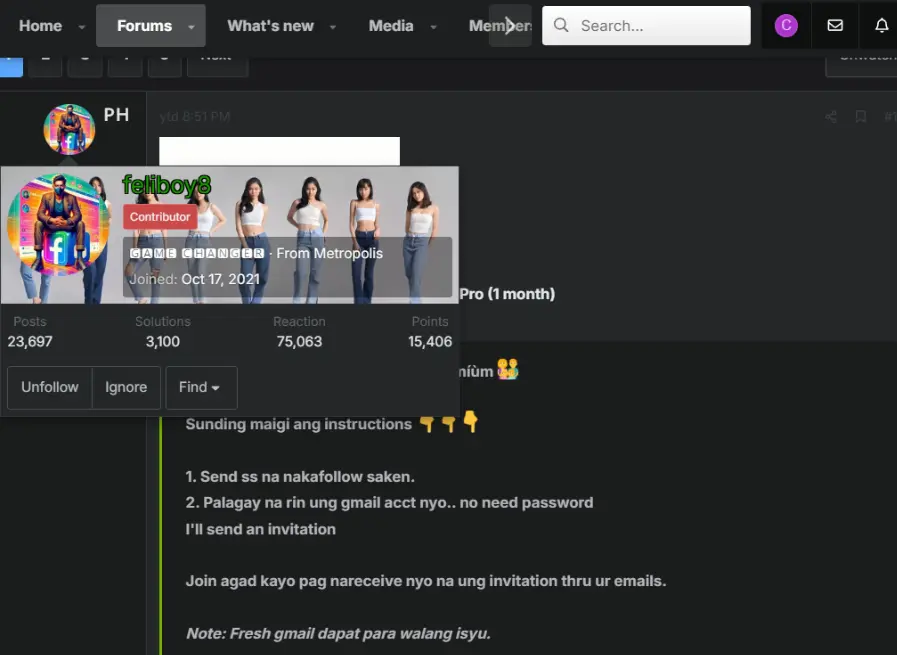Click the 'Pro (1 month)' text

pos(507,294)
